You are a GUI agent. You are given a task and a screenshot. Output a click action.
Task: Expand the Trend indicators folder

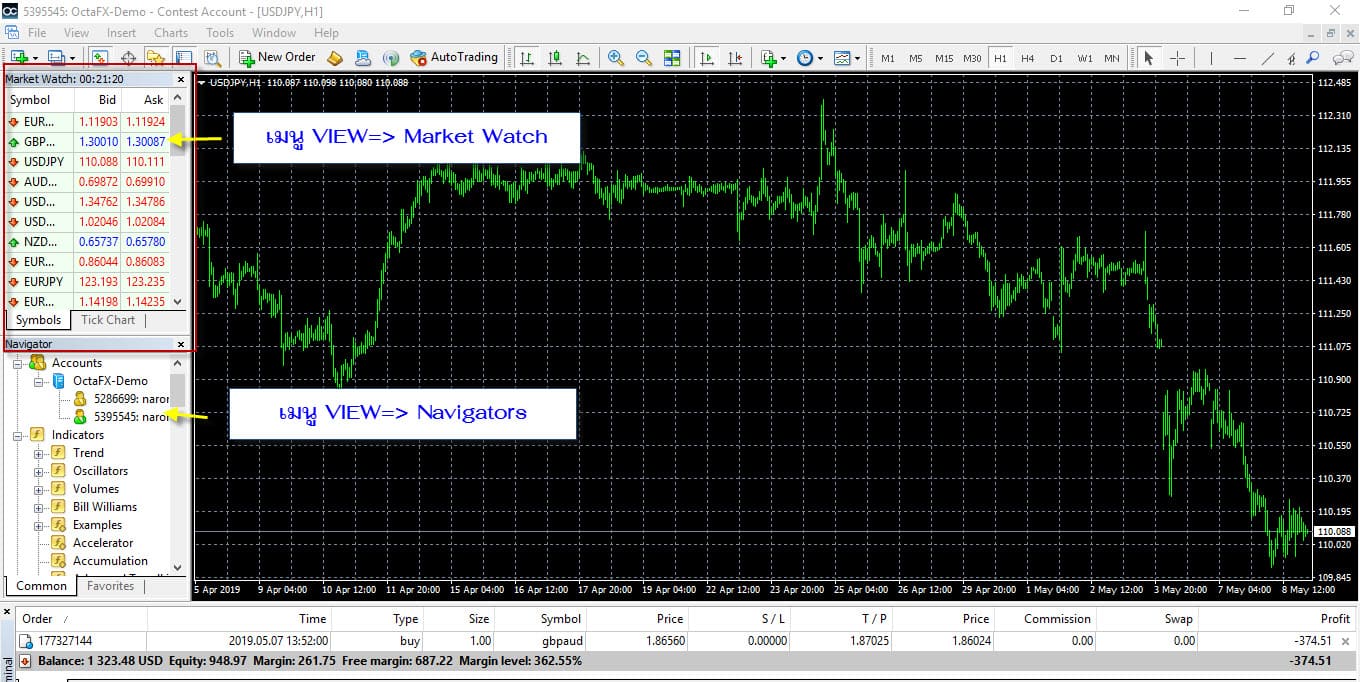[40, 453]
